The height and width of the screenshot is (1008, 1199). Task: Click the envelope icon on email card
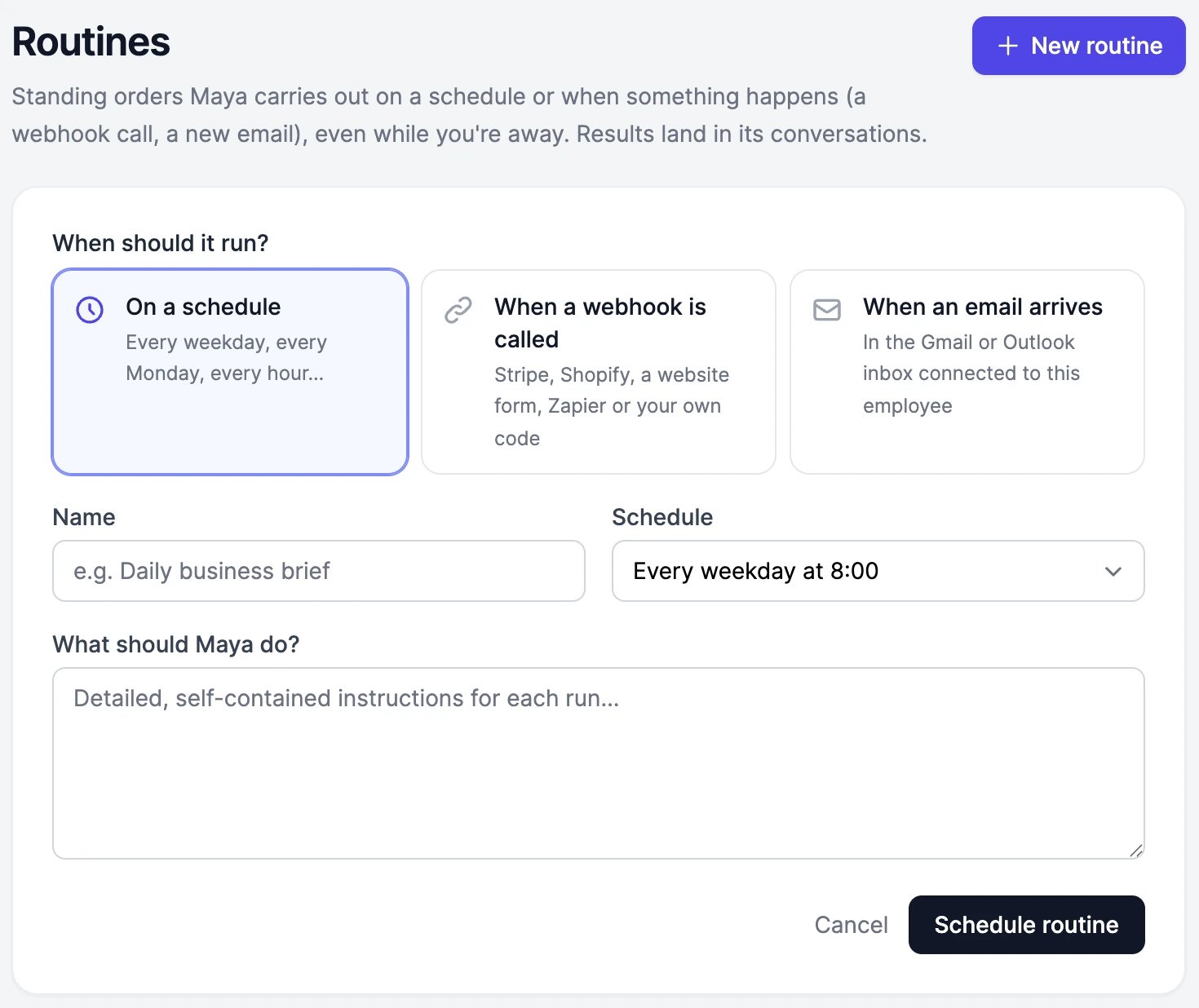(x=827, y=310)
